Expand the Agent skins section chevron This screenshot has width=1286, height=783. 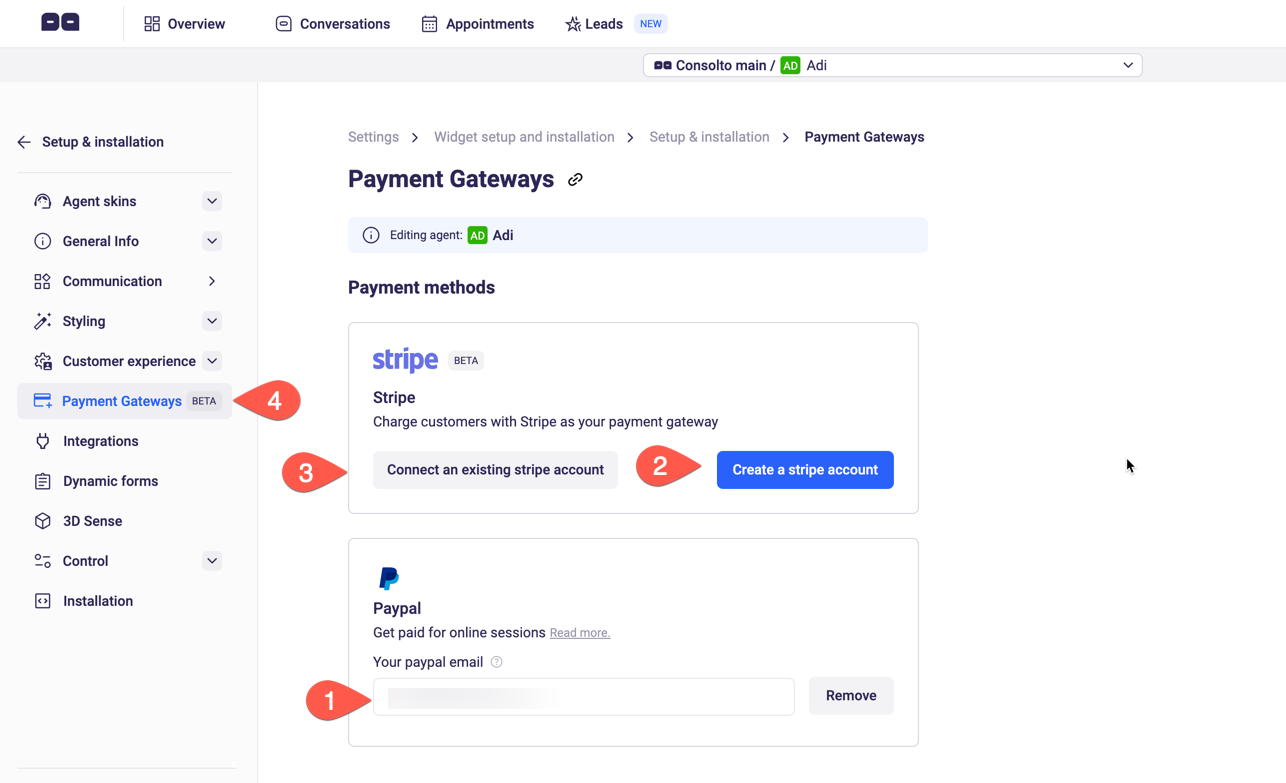212,201
